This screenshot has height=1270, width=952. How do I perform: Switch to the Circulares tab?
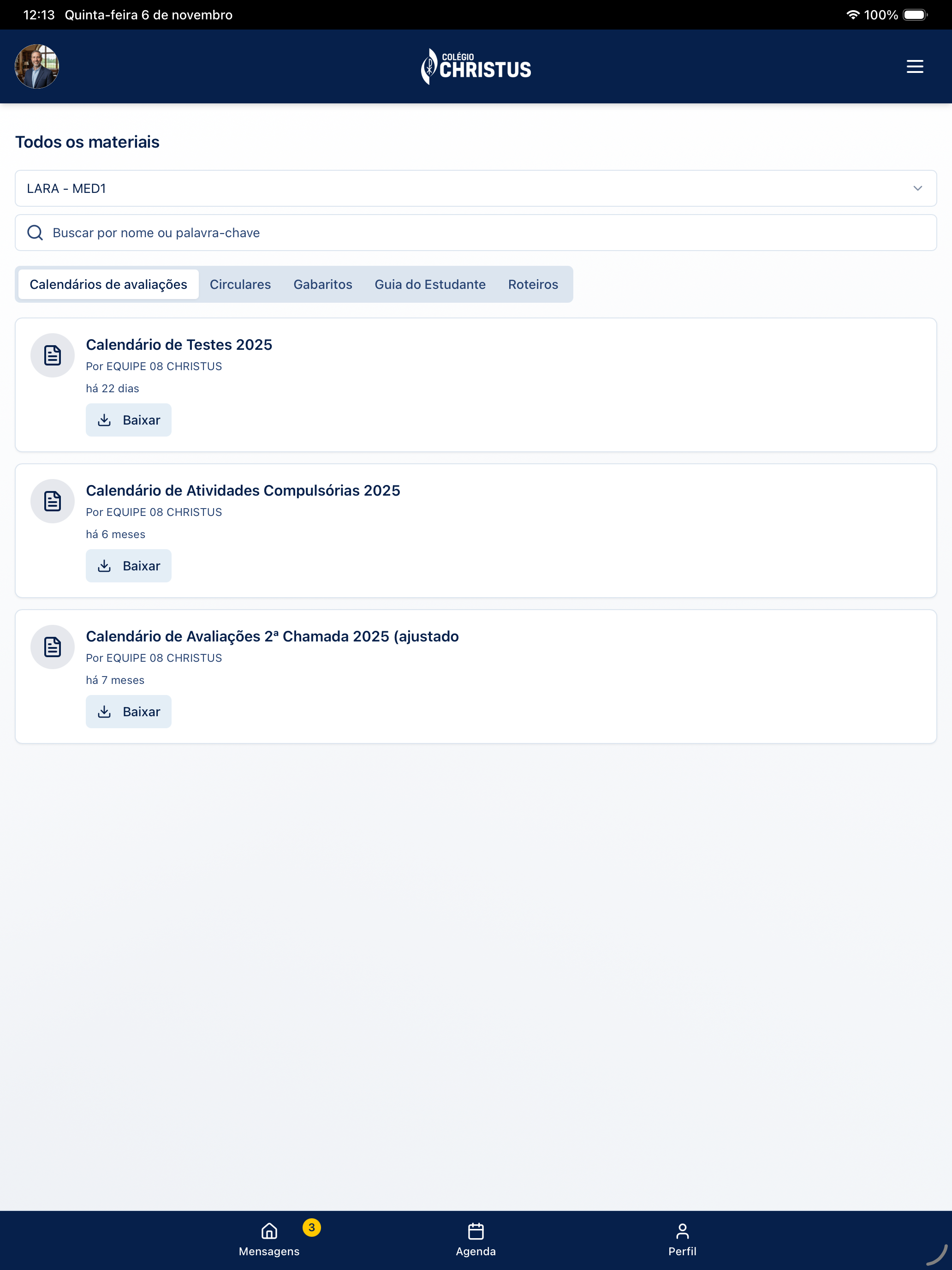240,284
